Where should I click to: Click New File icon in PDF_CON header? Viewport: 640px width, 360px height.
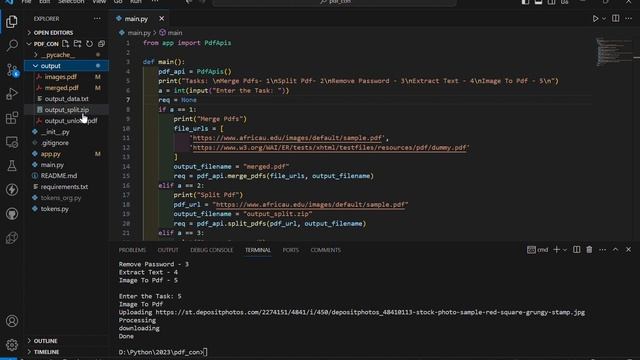[65, 44]
